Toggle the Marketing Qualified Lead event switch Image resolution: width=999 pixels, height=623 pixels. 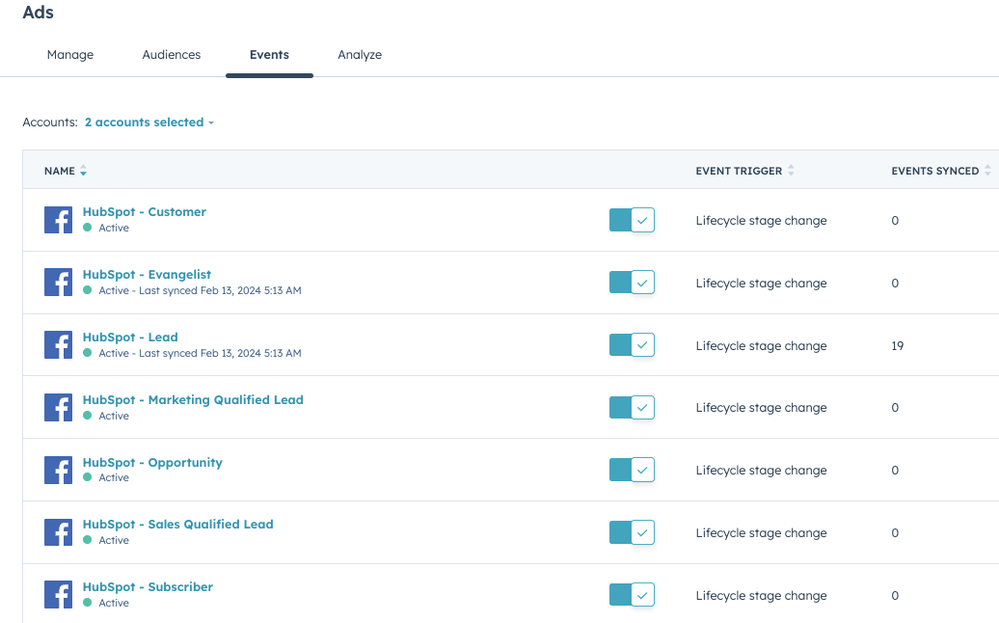632,408
